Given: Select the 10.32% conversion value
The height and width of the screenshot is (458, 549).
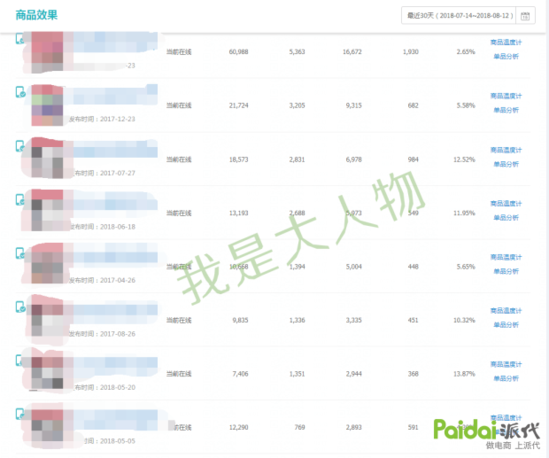Looking at the screenshot, I should coord(464,320).
